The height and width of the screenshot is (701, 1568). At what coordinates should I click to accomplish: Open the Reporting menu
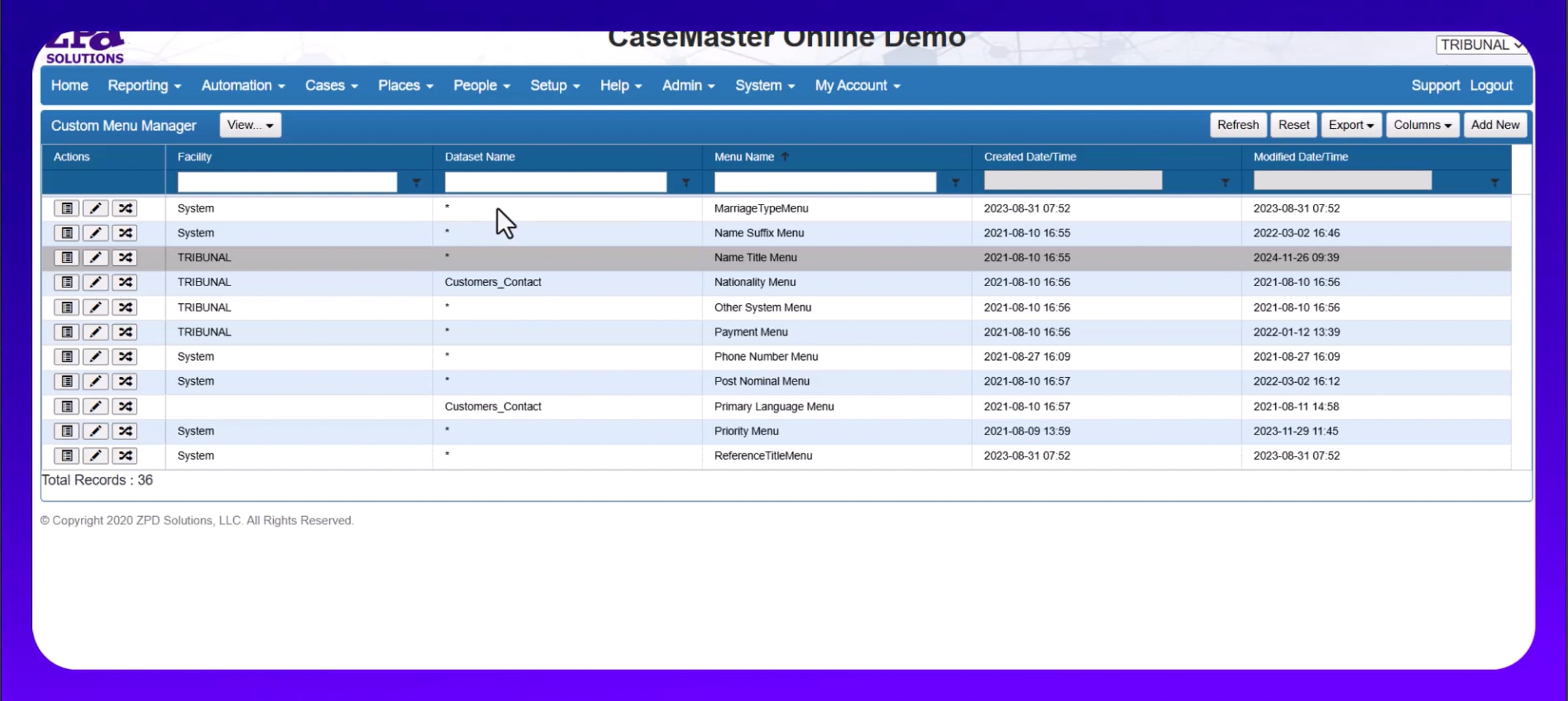click(144, 86)
